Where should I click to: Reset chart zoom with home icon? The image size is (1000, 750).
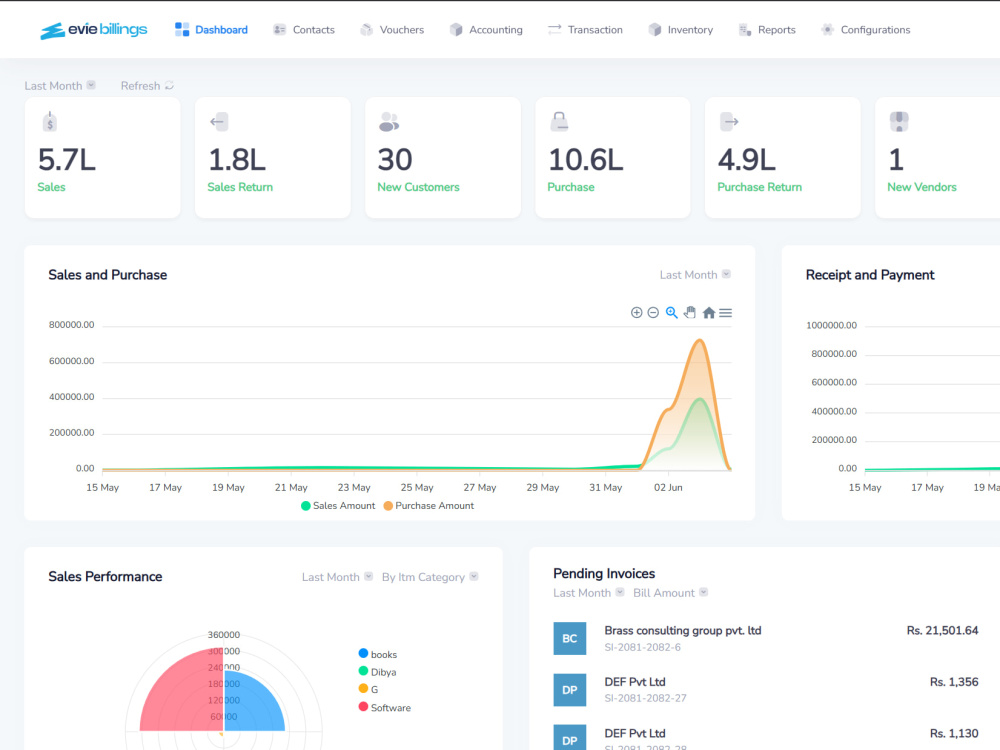point(709,312)
